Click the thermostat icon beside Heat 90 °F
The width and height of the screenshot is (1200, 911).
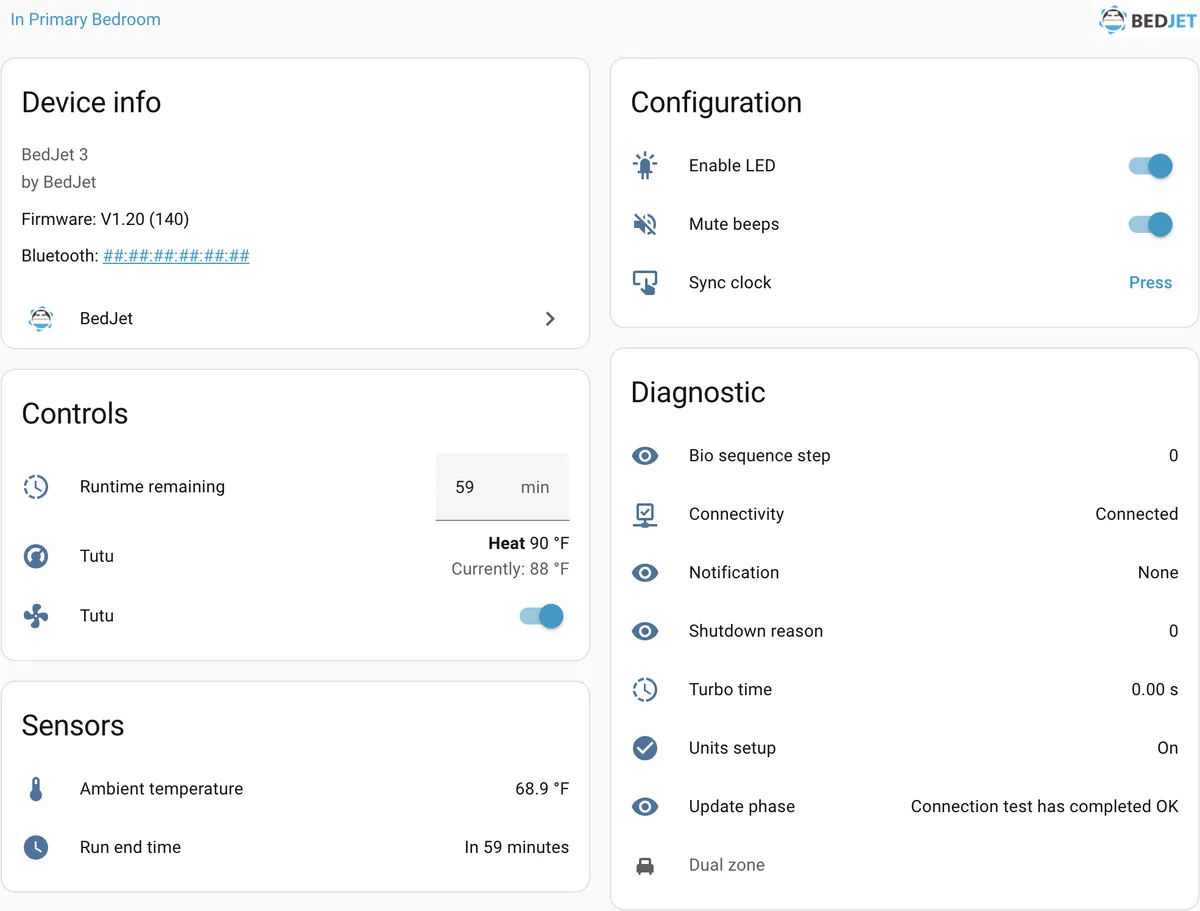(x=36, y=556)
